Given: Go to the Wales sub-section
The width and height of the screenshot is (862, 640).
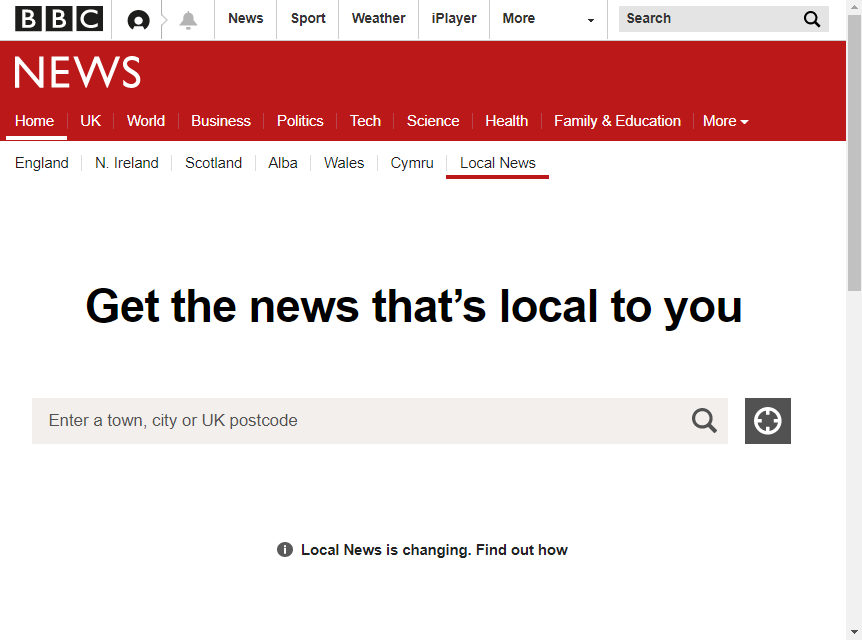Looking at the screenshot, I should [x=344, y=163].
